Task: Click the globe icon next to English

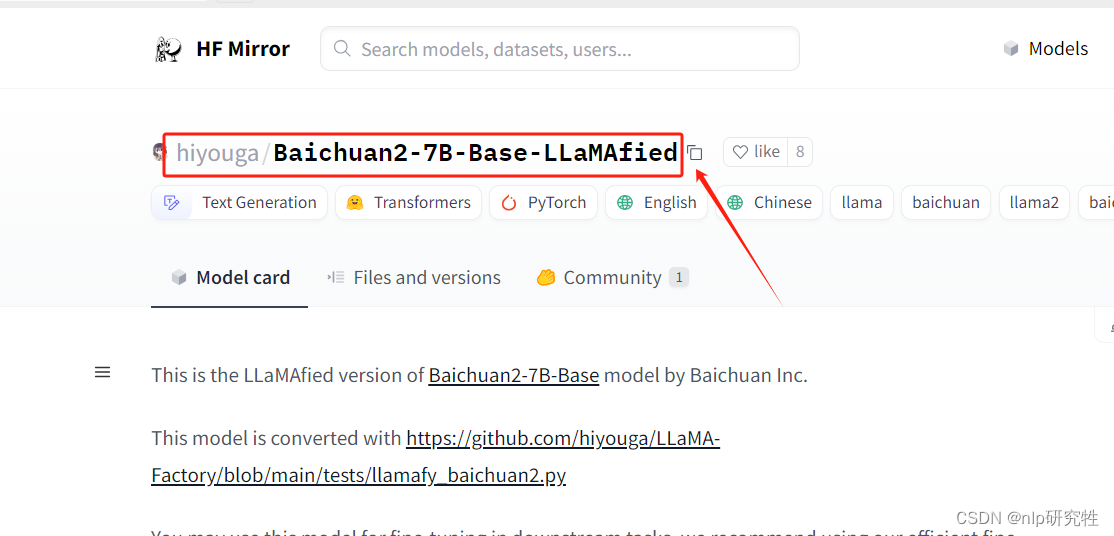Action: (625, 203)
